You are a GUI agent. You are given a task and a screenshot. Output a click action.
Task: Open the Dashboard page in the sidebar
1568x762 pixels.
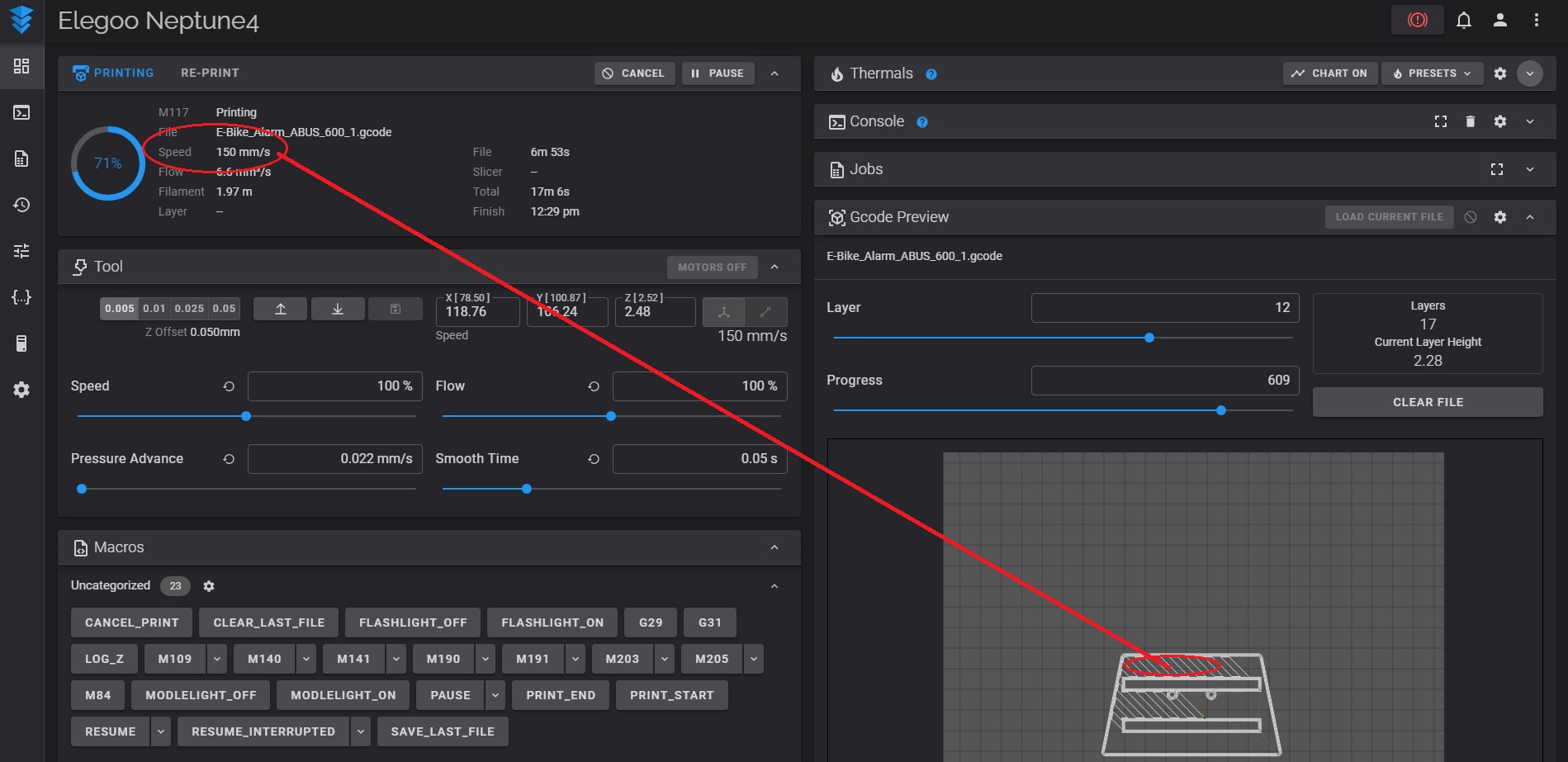tap(21, 66)
